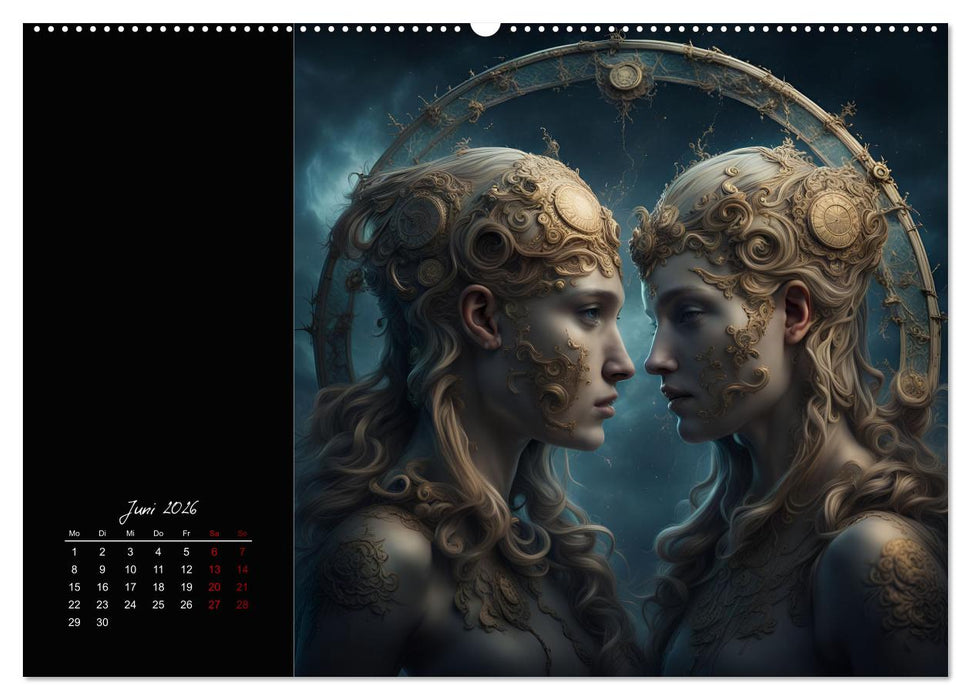Image resolution: width=971 pixels, height=700 pixels.
Task: Click date 30, the last day
Action: (102, 621)
